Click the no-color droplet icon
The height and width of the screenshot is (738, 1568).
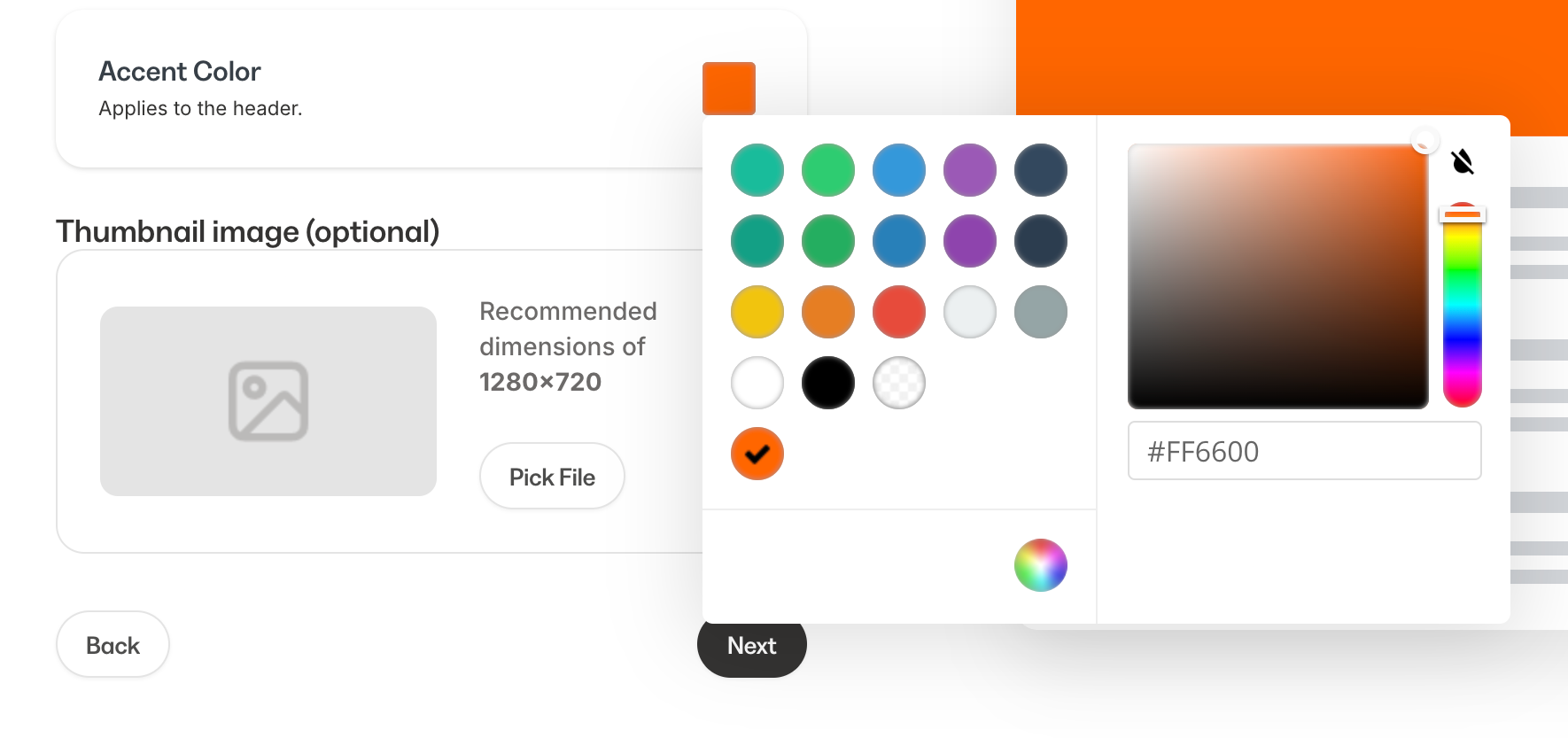[x=1463, y=161]
